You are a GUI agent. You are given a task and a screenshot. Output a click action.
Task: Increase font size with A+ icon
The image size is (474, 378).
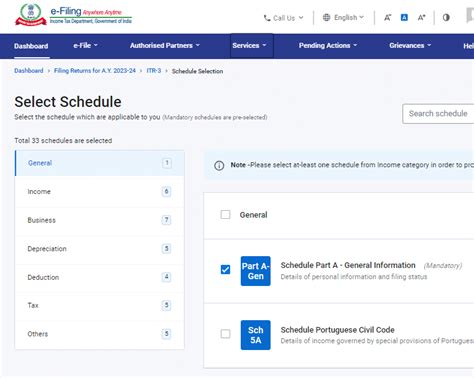pyautogui.click(x=422, y=18)
